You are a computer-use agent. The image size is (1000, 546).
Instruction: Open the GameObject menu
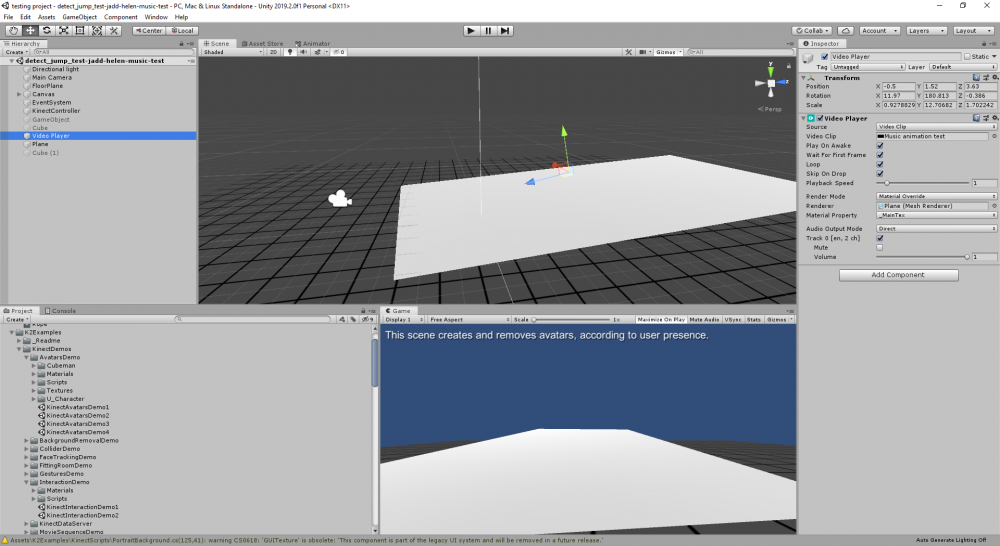click(79, 17)
